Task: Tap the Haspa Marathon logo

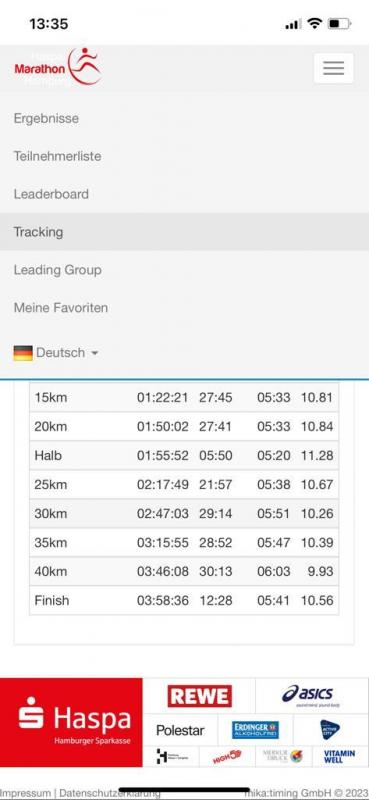Action: pos(58,67)
